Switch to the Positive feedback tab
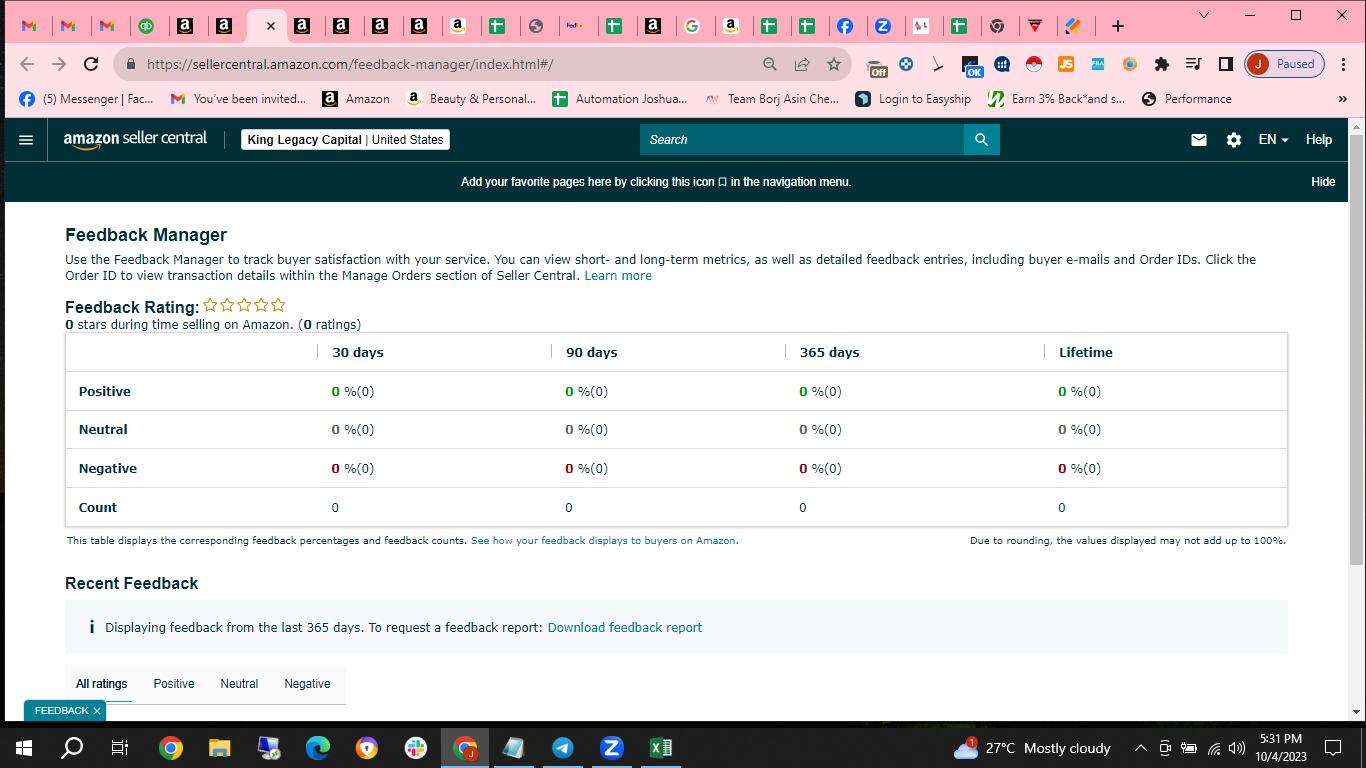Viewport: 1366px width, 768px height. 174,684
